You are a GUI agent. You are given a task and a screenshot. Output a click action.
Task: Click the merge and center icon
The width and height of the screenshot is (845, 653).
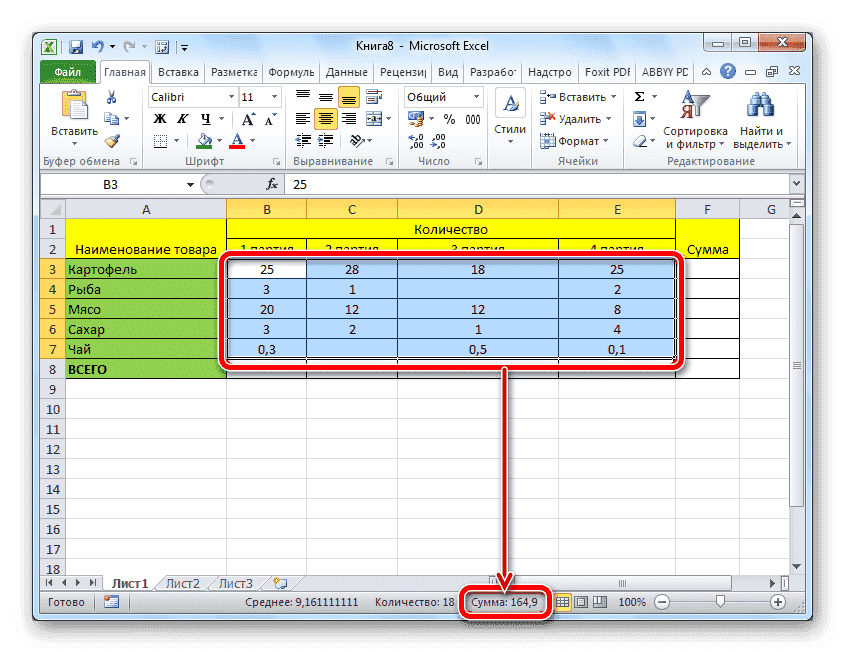tap(374, 119)
